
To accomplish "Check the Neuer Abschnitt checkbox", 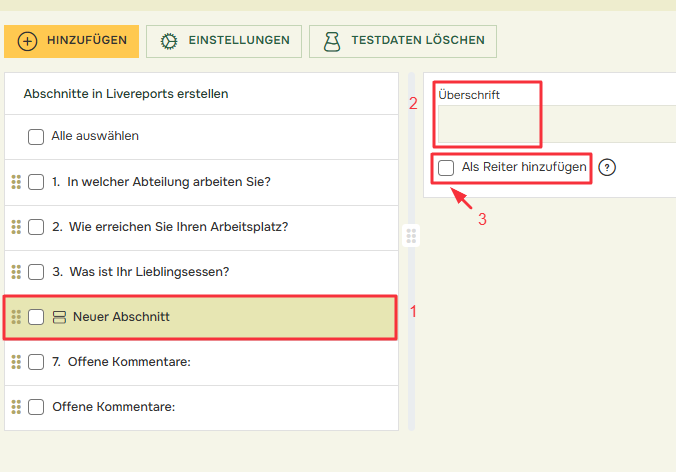I will 36,317.
